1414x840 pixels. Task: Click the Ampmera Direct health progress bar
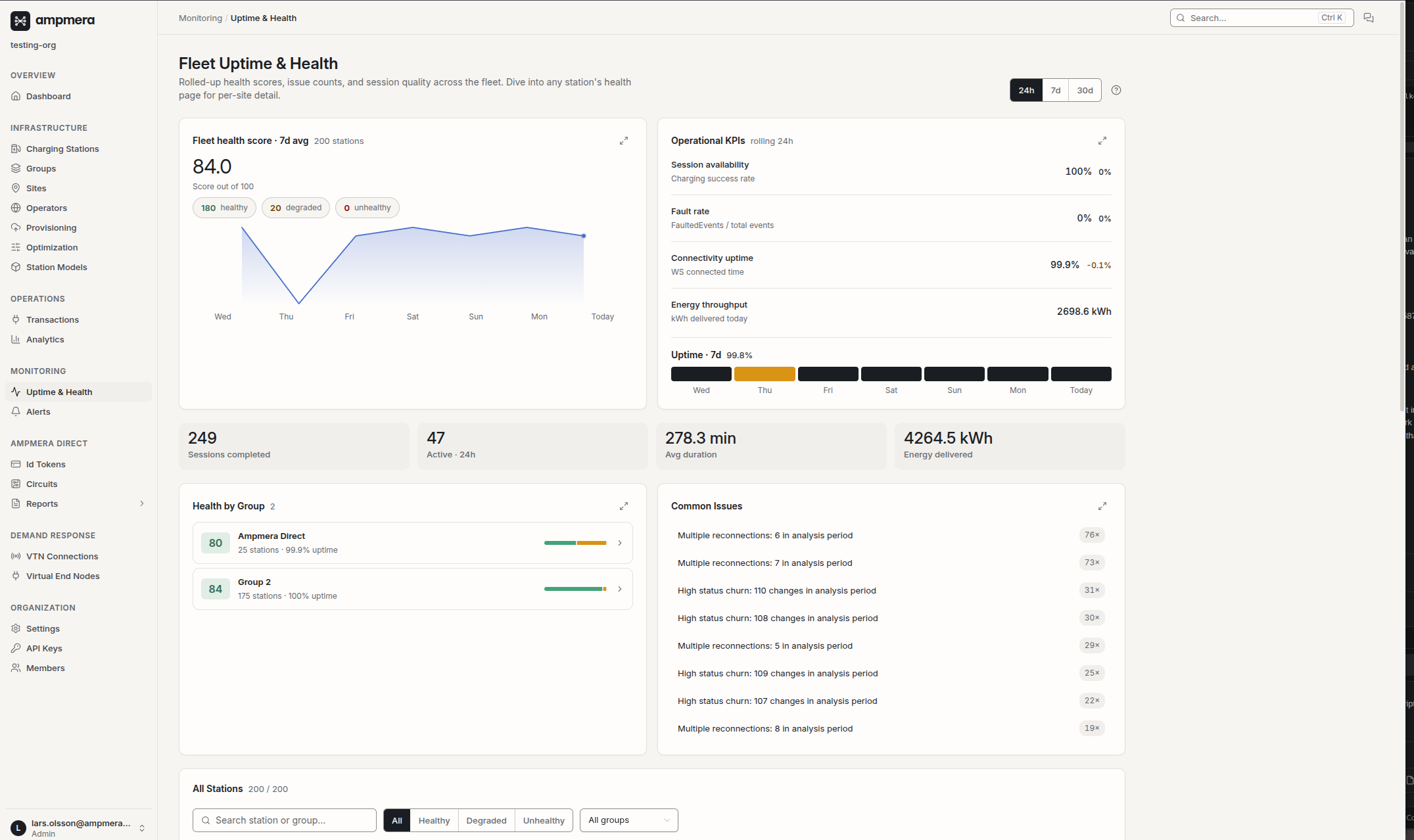(575, 543)
